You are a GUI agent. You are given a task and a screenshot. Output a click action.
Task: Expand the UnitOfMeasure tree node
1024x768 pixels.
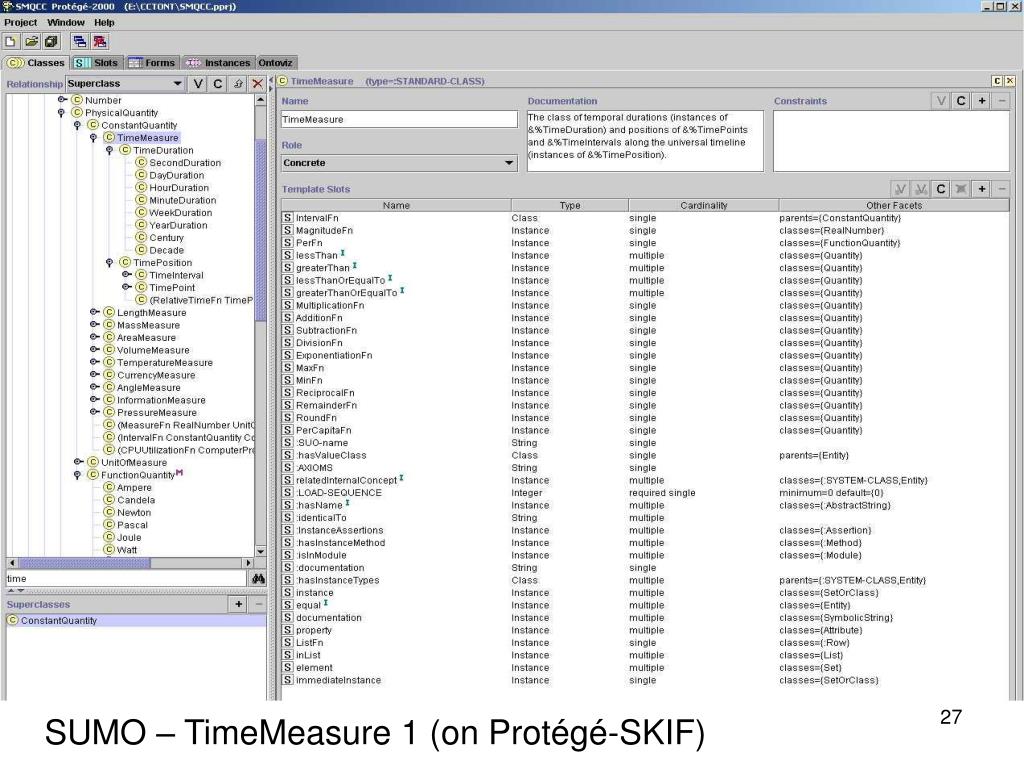tap(78, 462)
